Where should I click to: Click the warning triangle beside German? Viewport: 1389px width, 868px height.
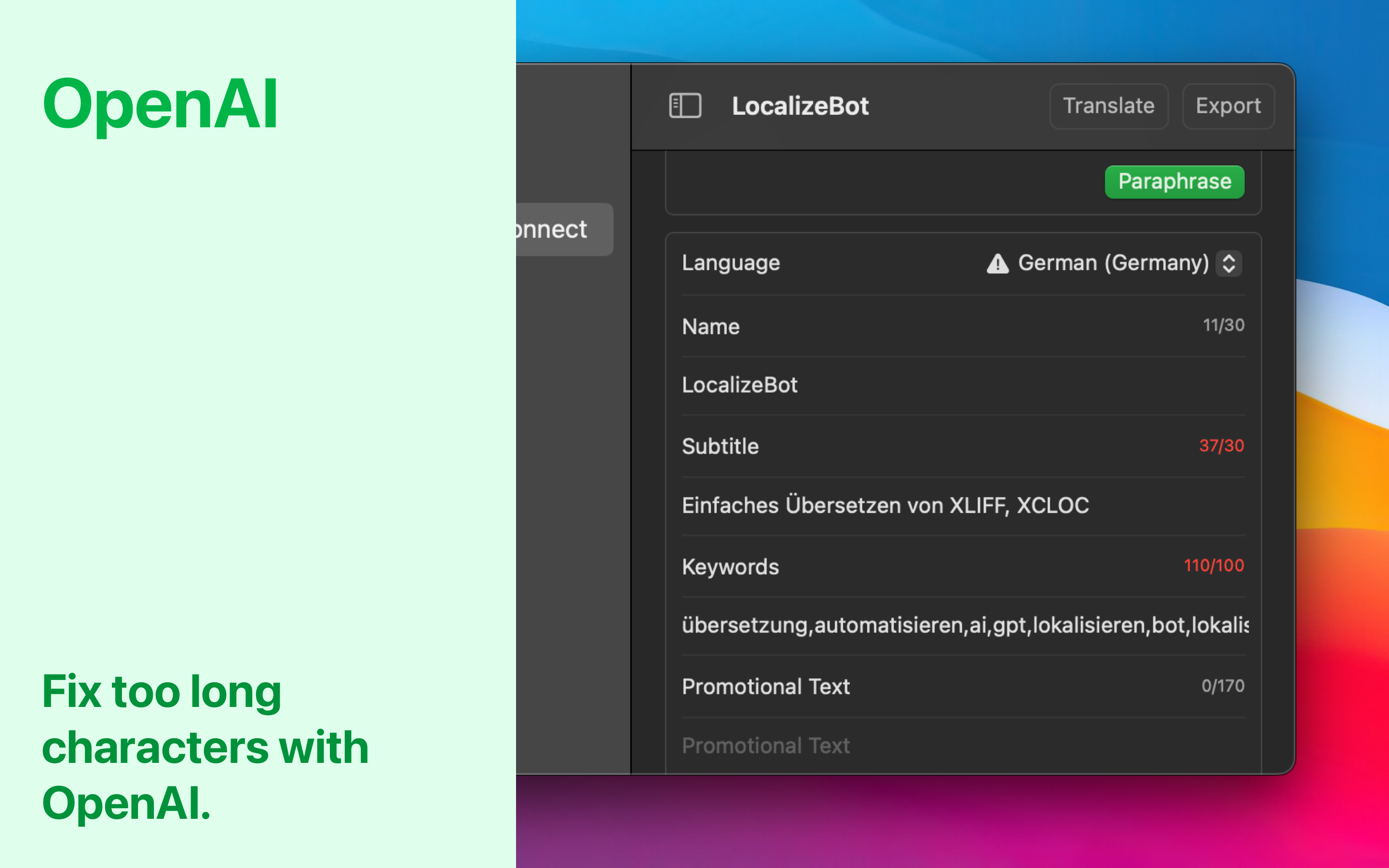click(x=997, y=263)
